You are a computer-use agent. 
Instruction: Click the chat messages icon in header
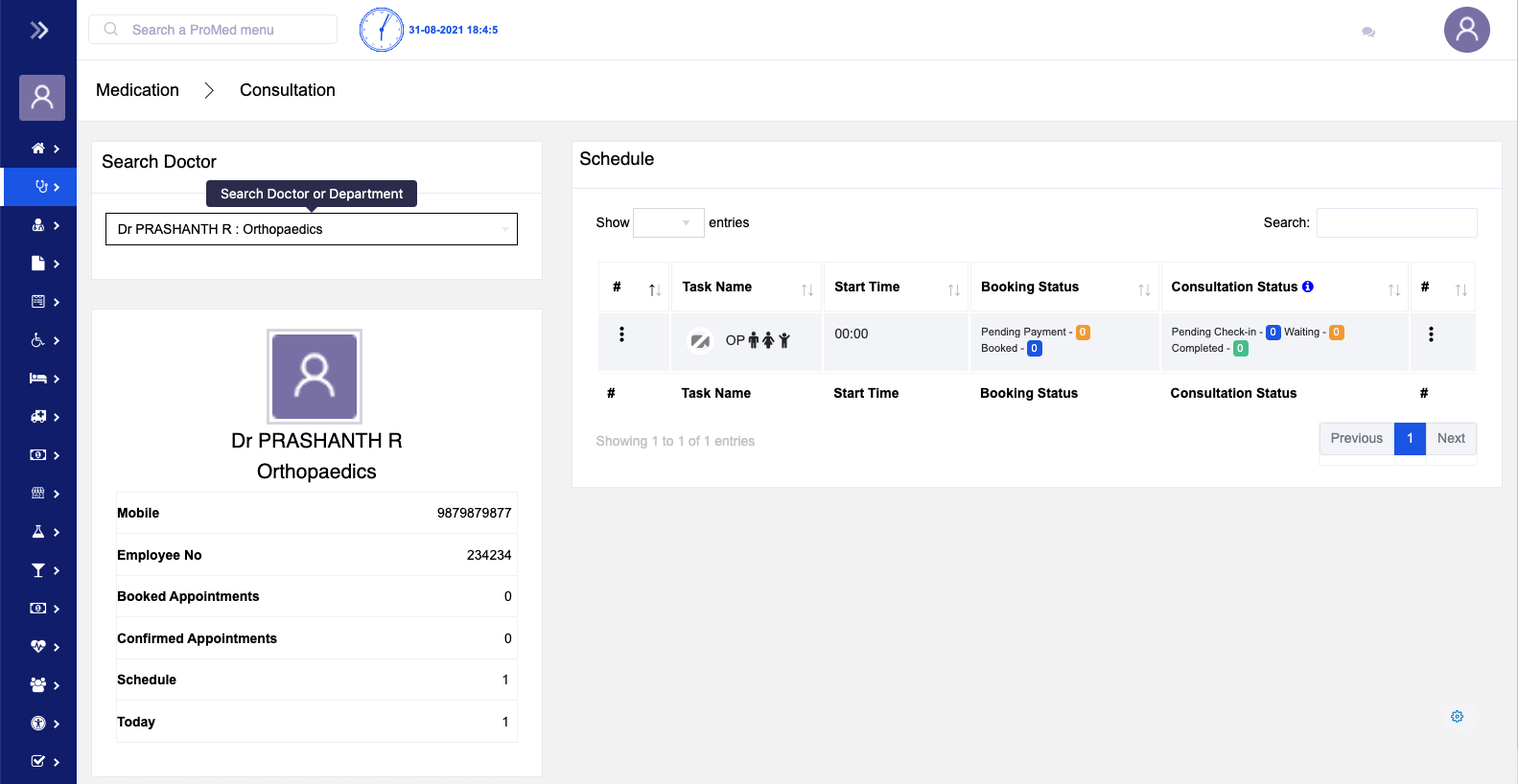click(1368, 32)
